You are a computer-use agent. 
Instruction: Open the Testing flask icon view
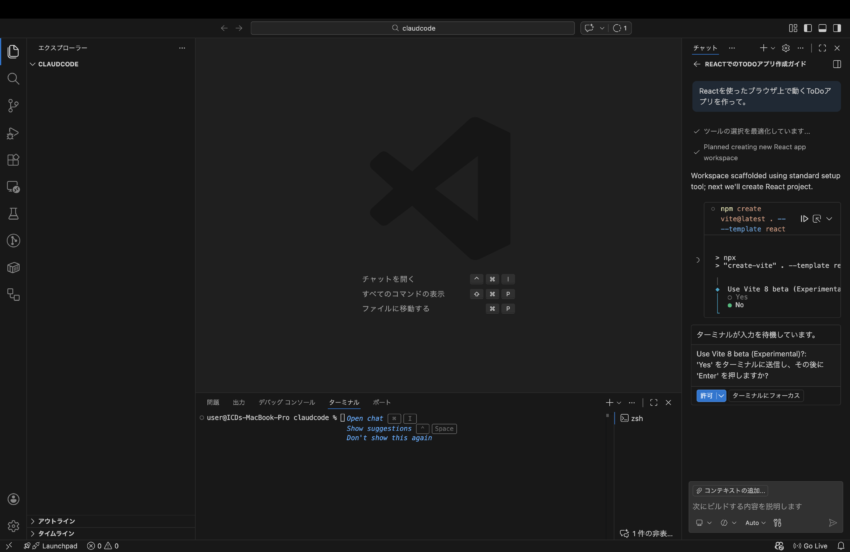[13, 213]
